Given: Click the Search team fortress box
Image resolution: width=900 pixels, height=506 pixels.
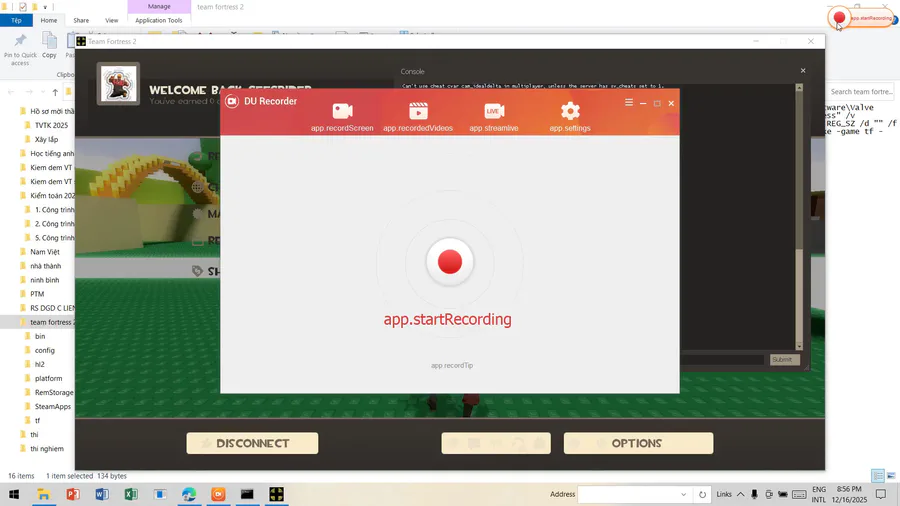Looking at the screenshot, I should (861, 92).
